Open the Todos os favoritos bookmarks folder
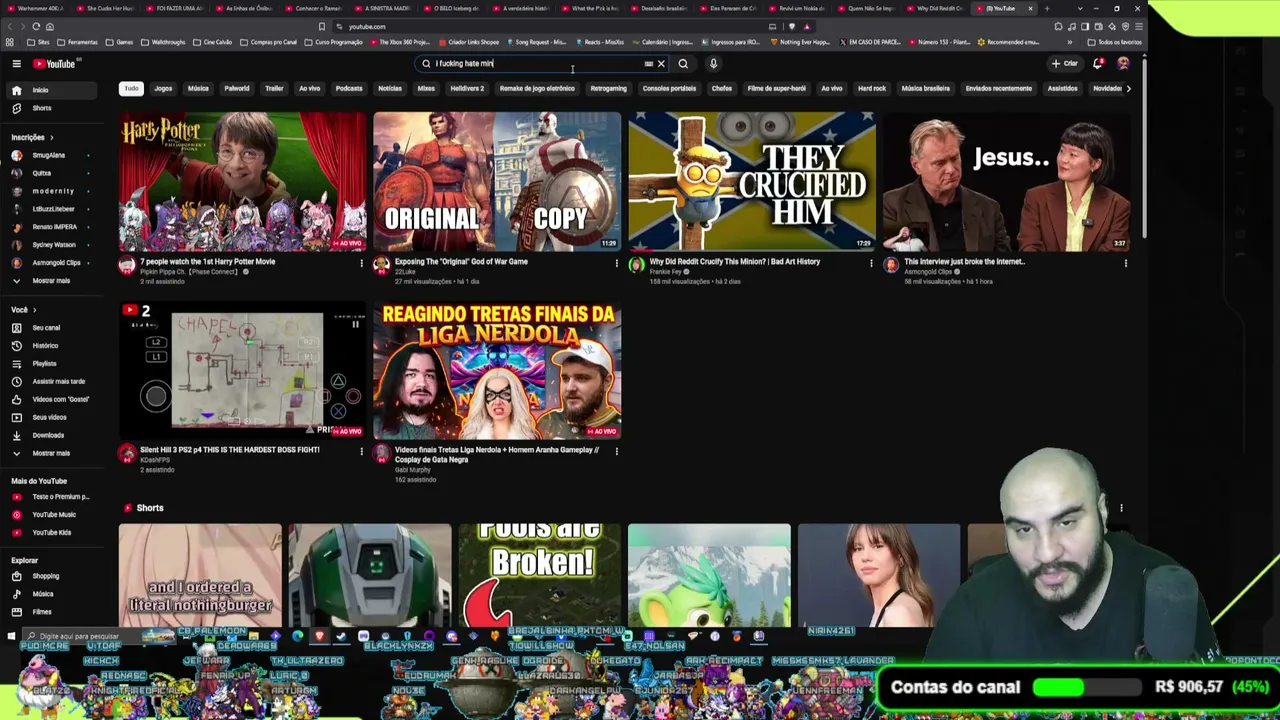Screen dimensions: 1280x720 tap(1116, 42)
